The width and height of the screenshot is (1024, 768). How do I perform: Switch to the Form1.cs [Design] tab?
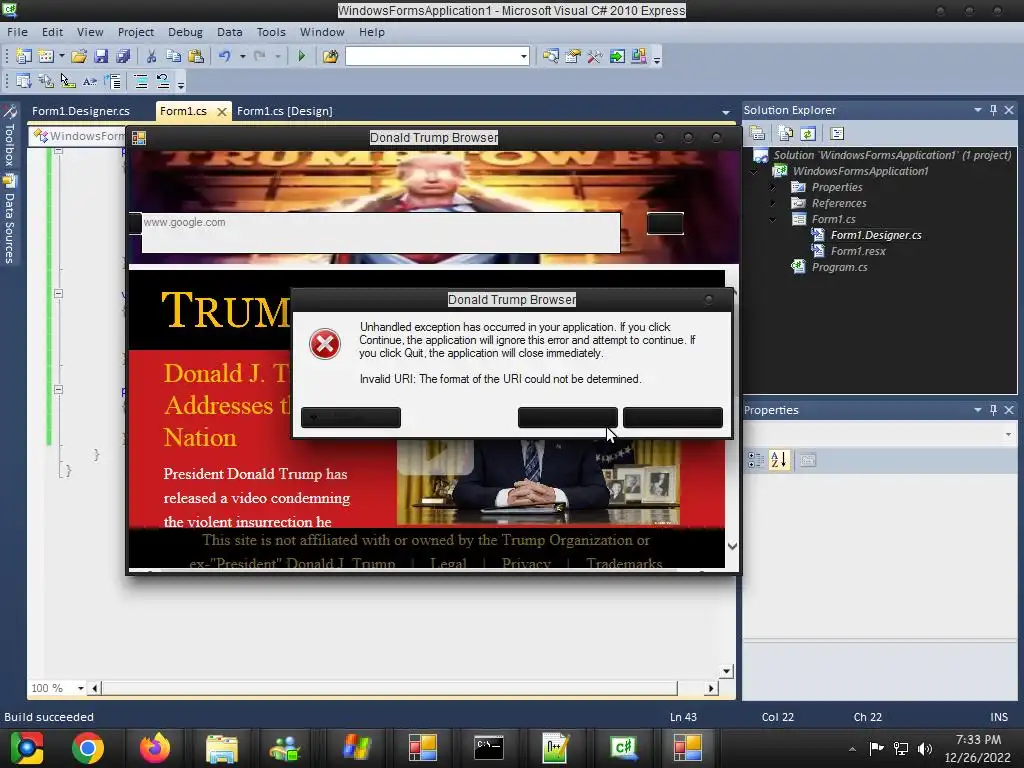click(x=285, y=111)
